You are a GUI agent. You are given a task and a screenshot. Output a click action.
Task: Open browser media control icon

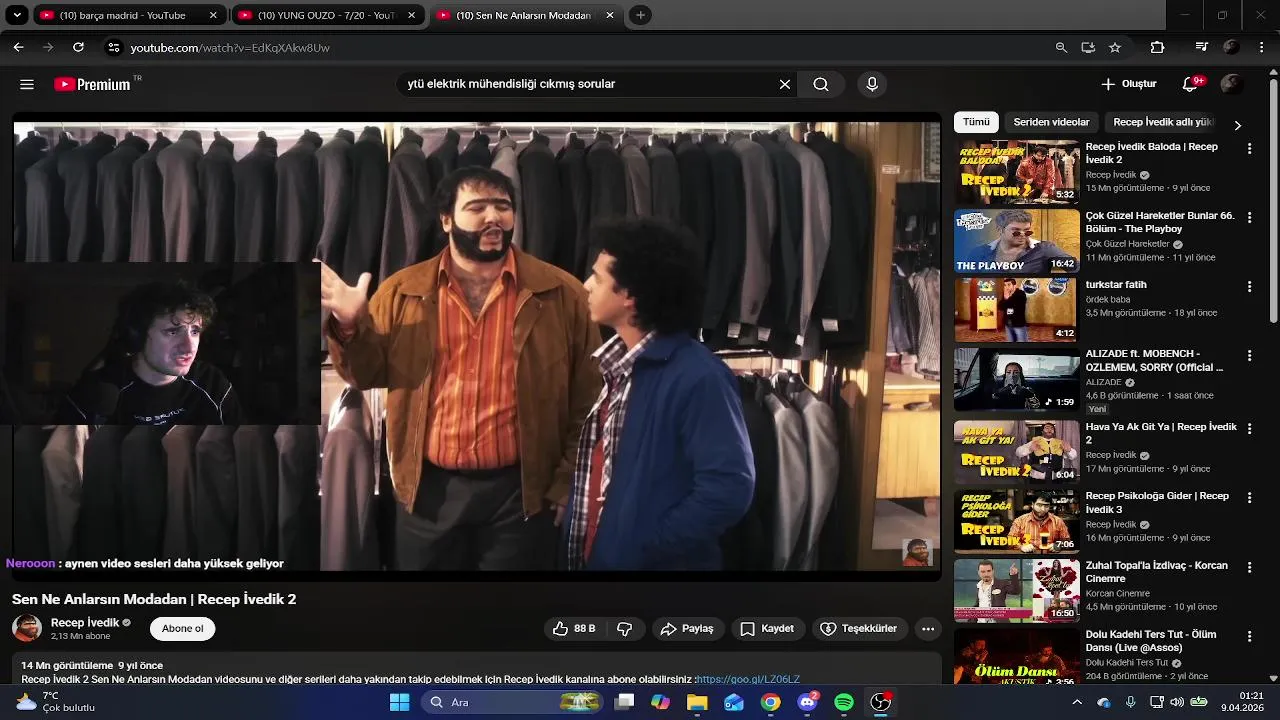point(1202,47)
